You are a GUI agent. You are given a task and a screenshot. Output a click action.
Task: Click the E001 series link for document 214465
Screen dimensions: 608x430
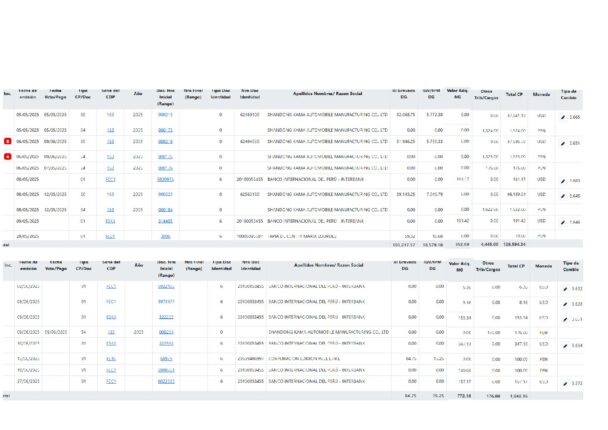click(x=111, y=220)
